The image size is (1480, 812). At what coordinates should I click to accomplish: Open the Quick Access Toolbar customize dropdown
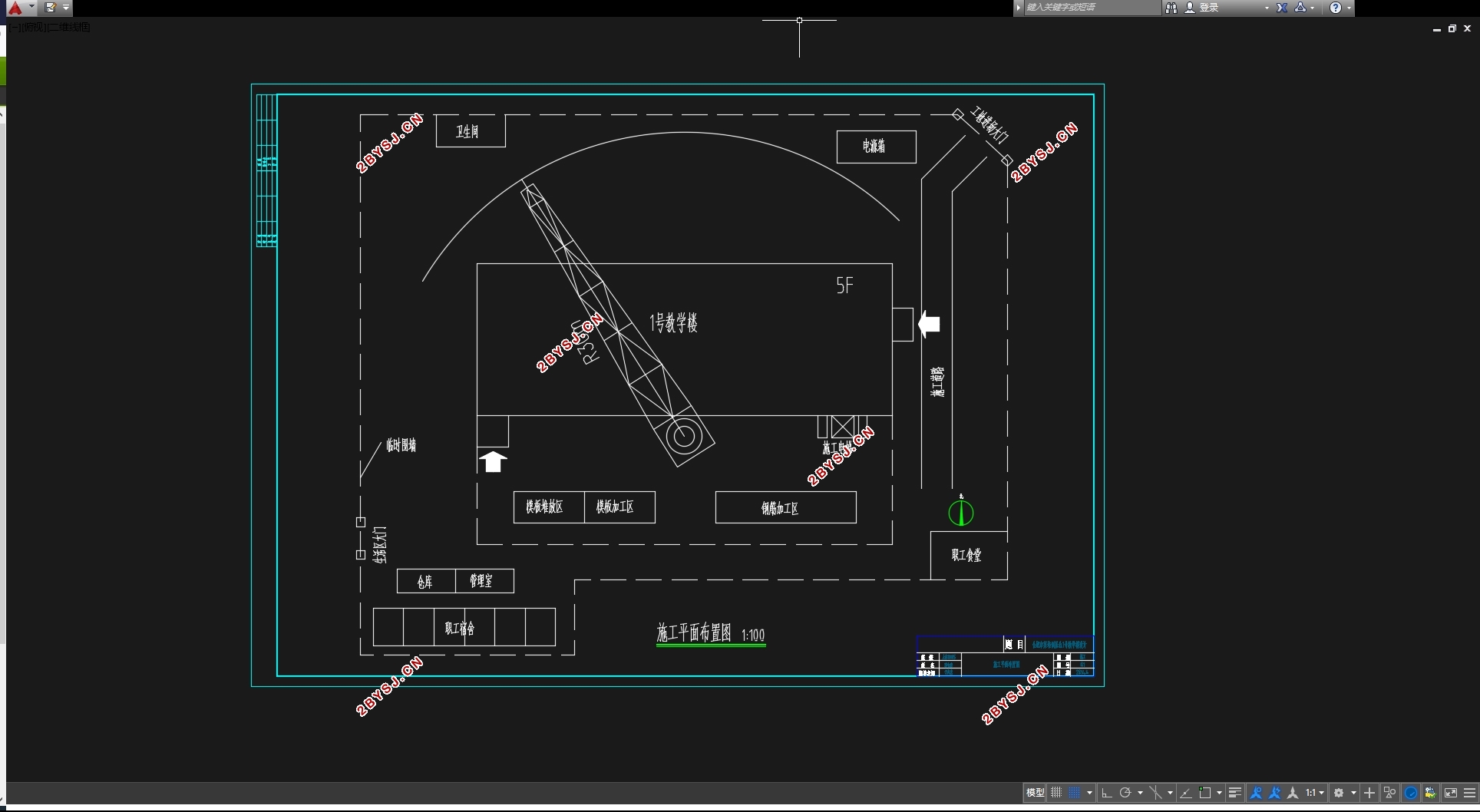pyautogui.click(x=66, y=8)
